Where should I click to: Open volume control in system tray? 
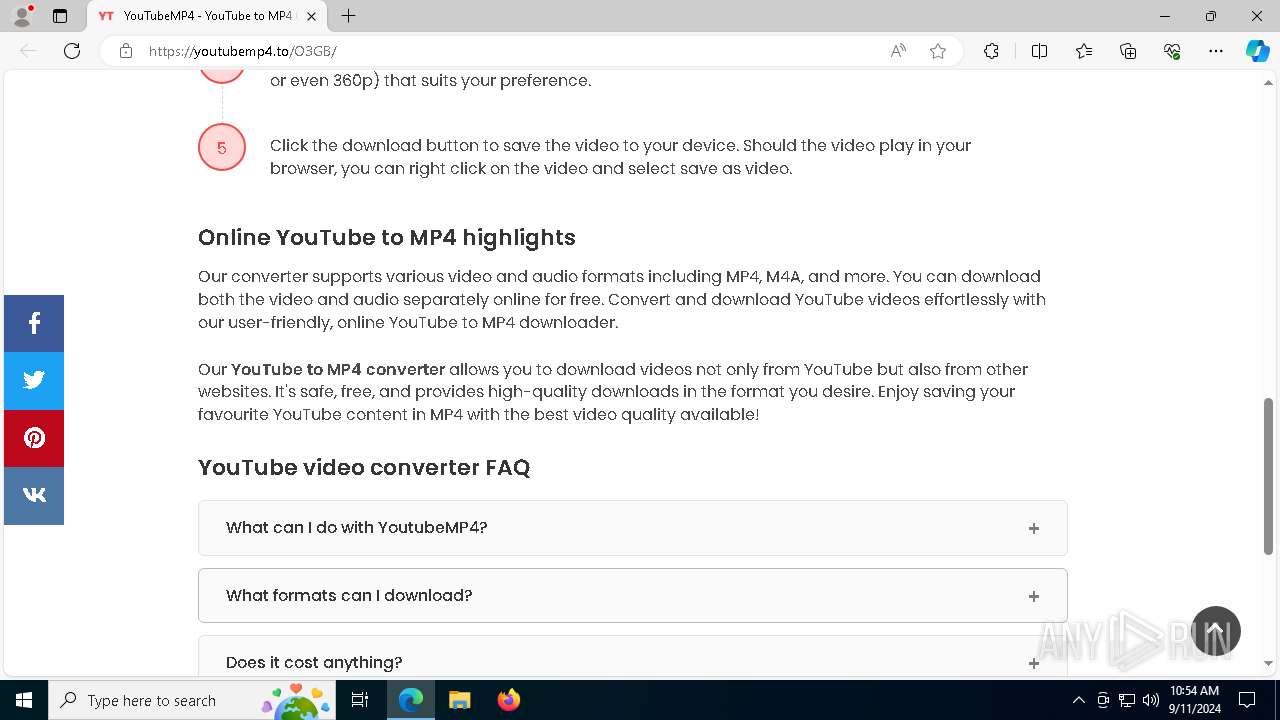(1151, 700)
